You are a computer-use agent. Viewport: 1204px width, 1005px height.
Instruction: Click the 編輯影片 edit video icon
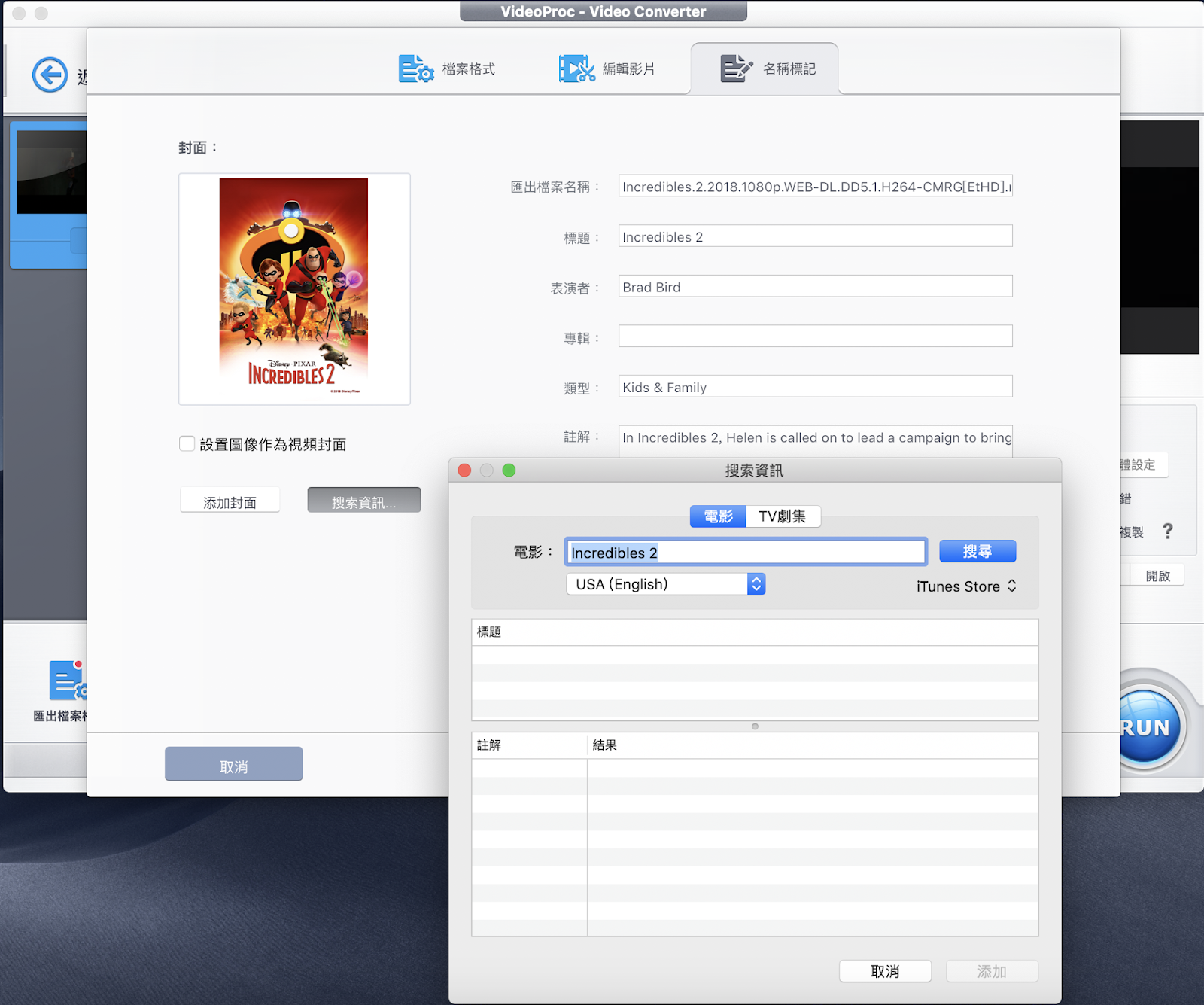[x=576, y=69]
